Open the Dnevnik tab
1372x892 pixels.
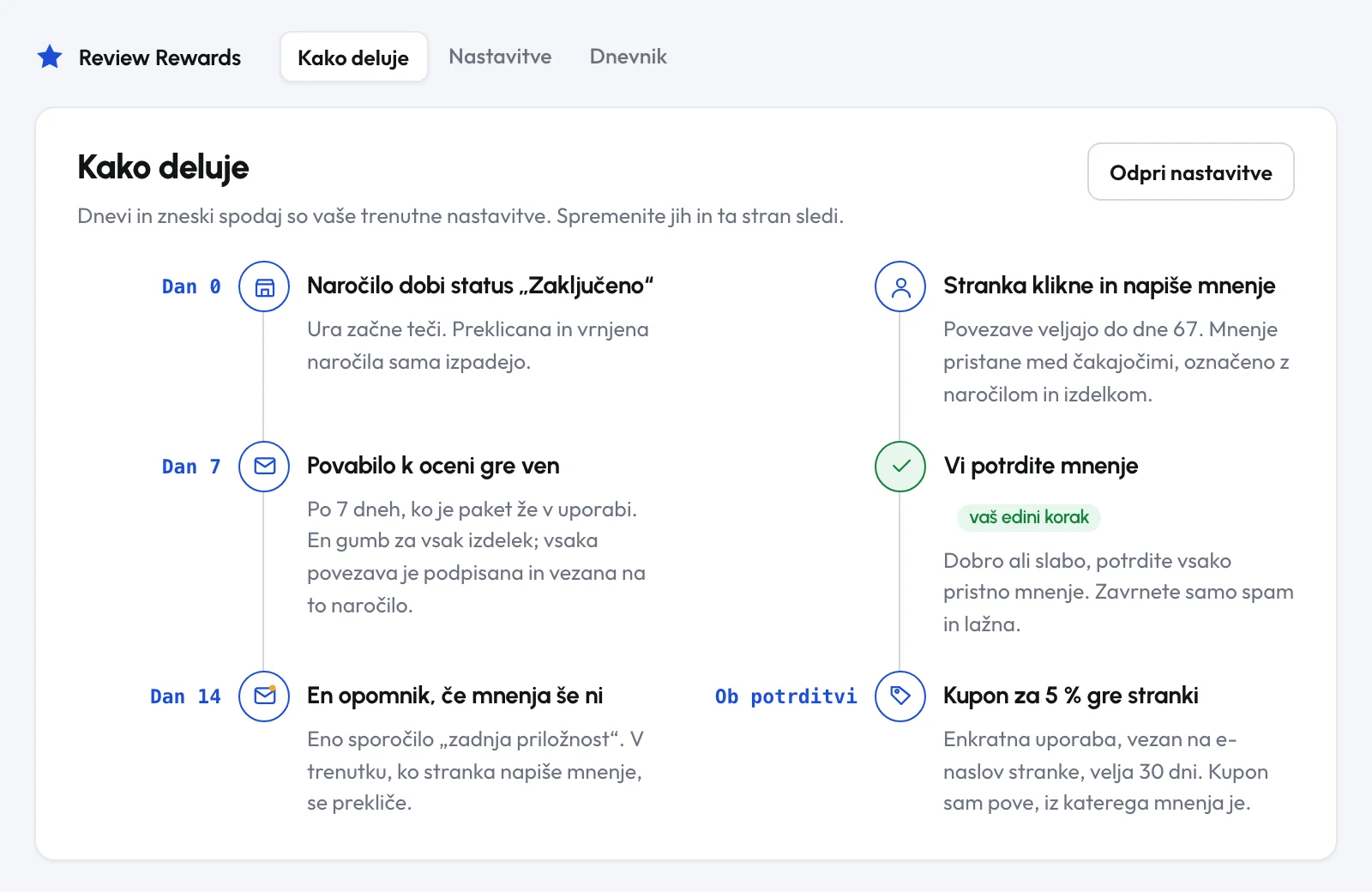(628, 57)
